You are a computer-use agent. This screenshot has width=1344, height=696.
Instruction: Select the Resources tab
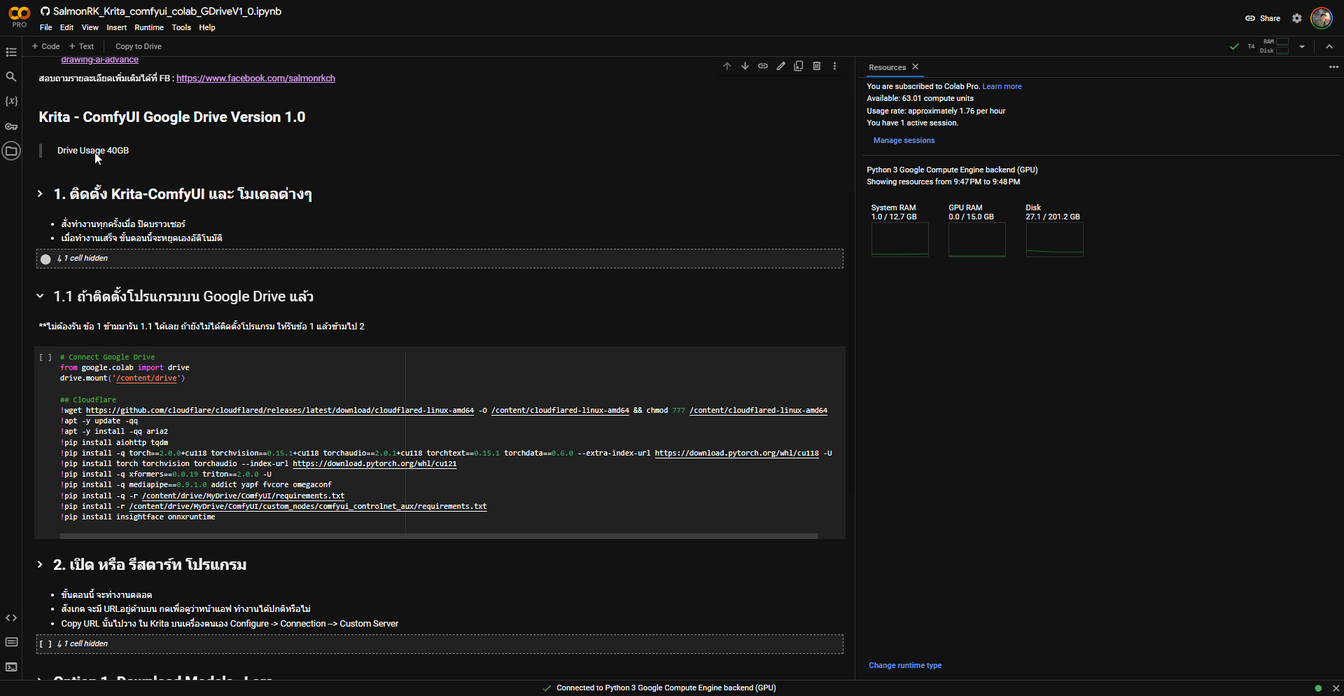(887, 67)
